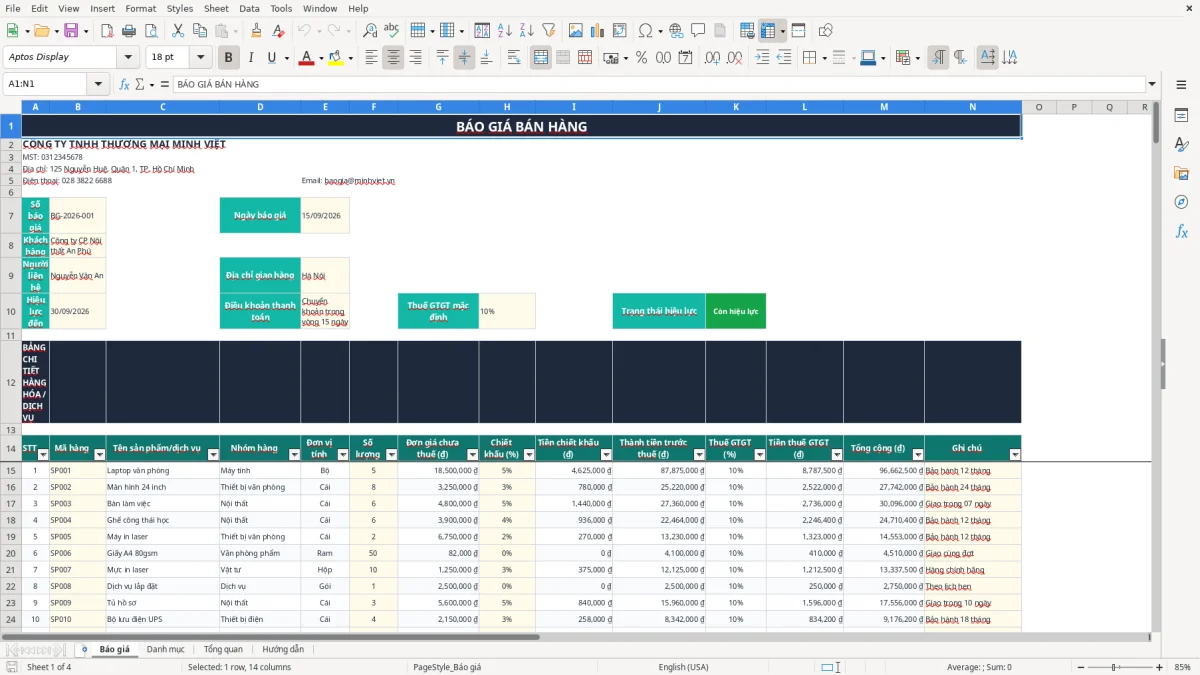Click the Add Decimal Place icon
1200x675 pixels.
(x=711, y=57)
